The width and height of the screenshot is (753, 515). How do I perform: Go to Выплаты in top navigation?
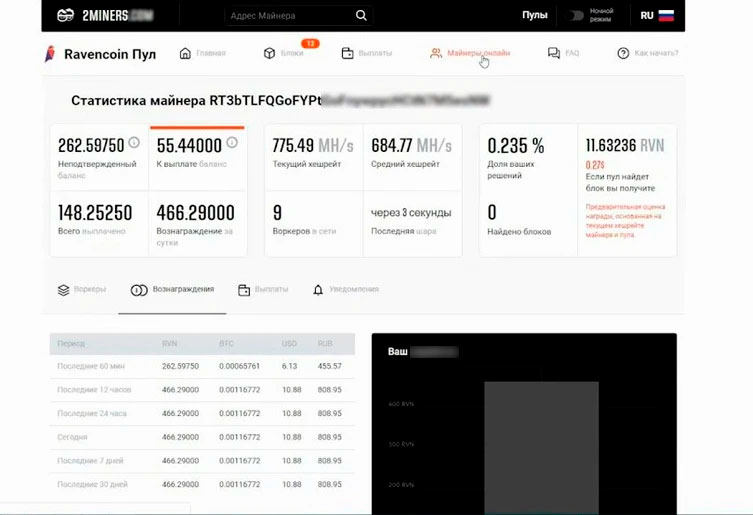point(367,54)
